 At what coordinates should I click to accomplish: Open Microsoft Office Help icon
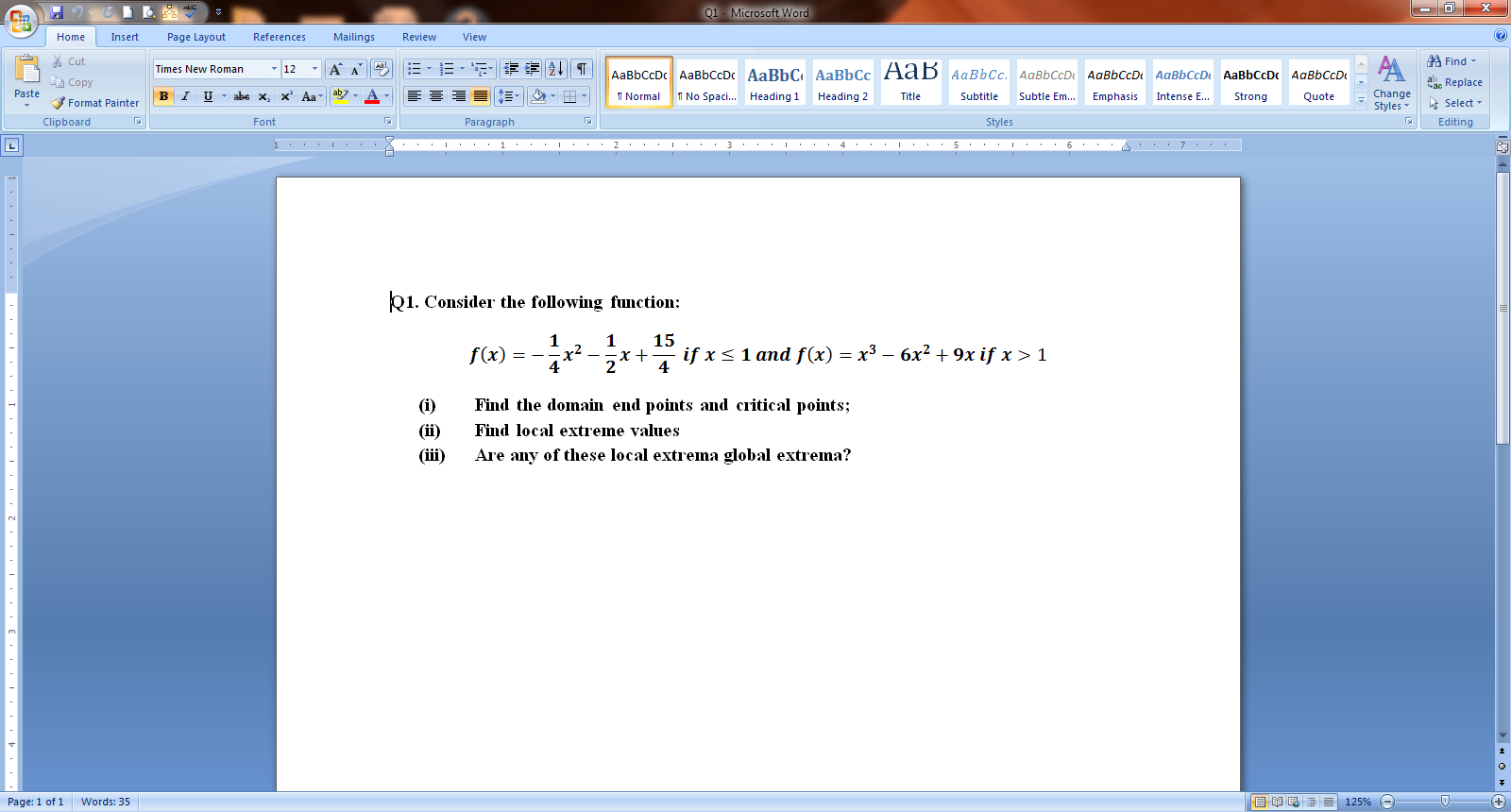(x=1501, y=36)
